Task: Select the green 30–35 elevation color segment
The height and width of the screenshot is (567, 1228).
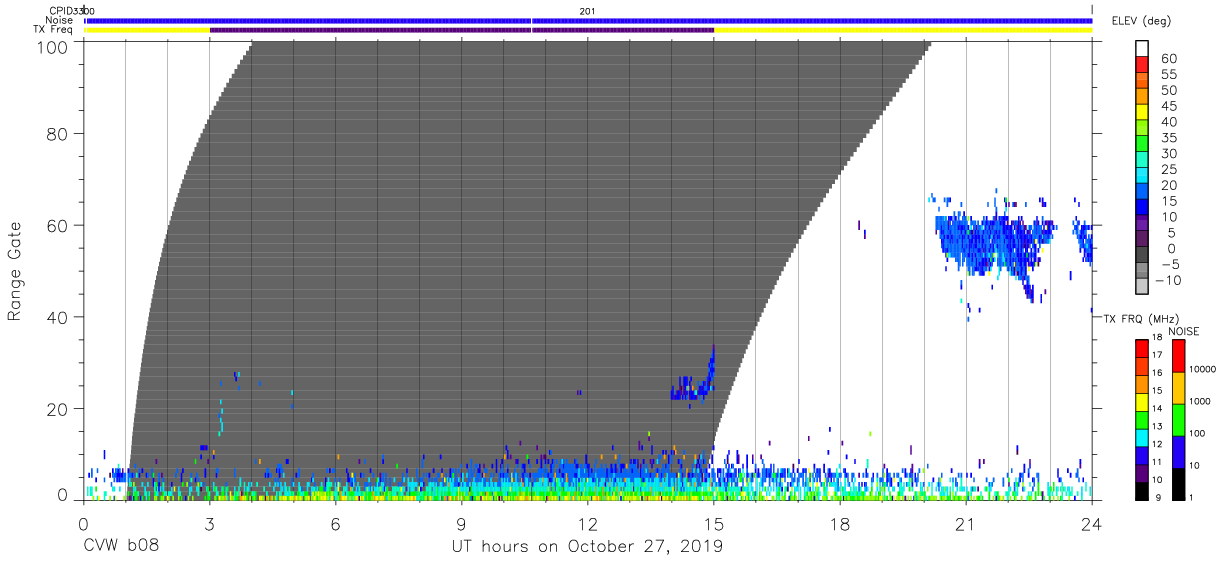Action: (x=1142, y=145)
